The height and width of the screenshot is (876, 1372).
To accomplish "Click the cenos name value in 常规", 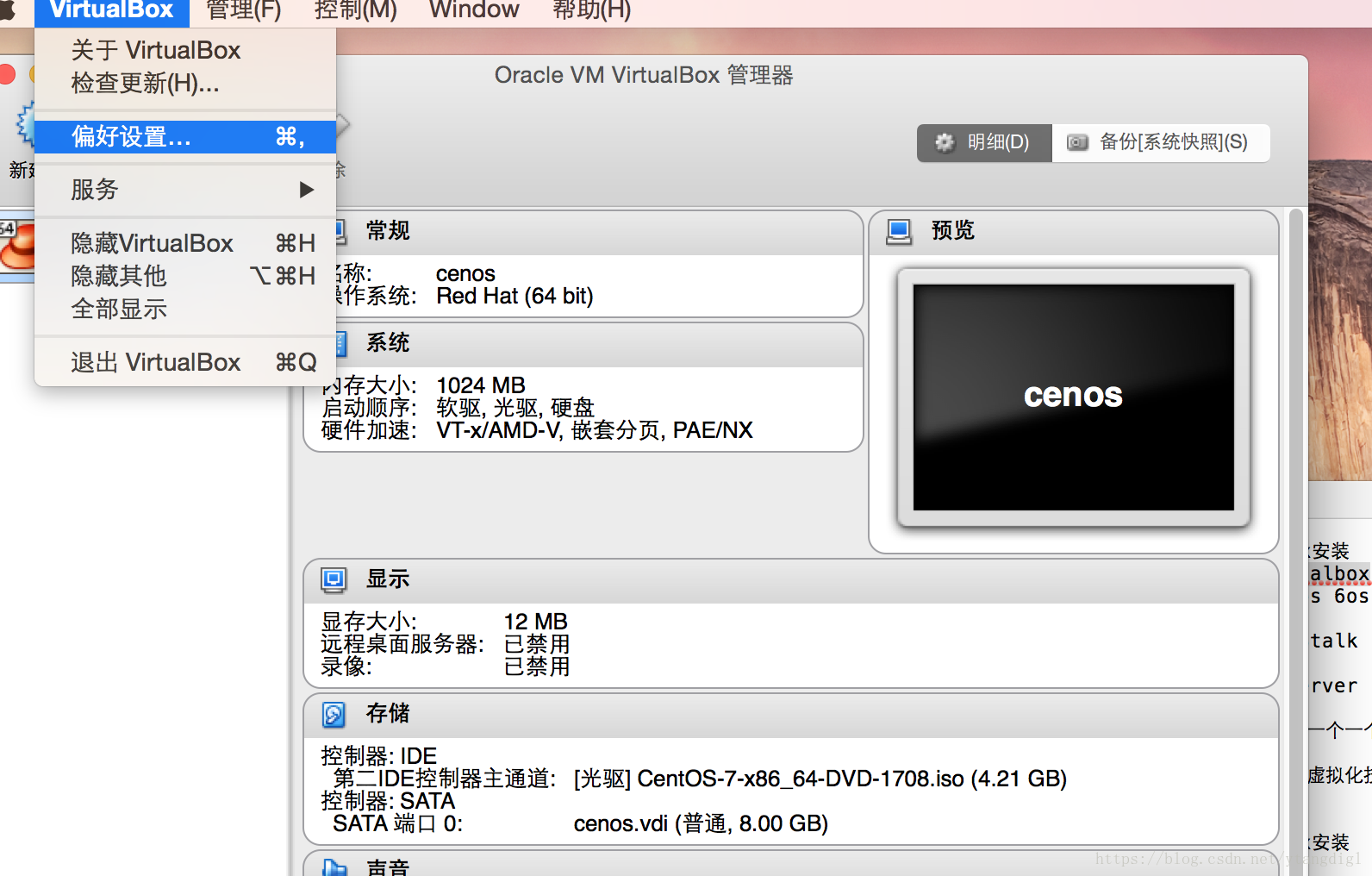I will click(x=465, y=274).
